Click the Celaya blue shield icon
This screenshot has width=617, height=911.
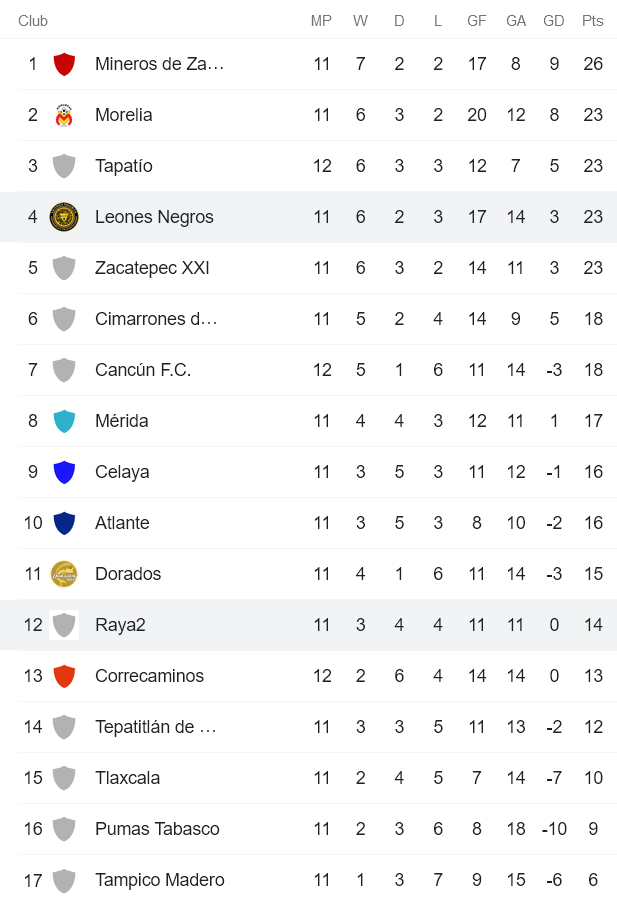click(x=64, y=472)
